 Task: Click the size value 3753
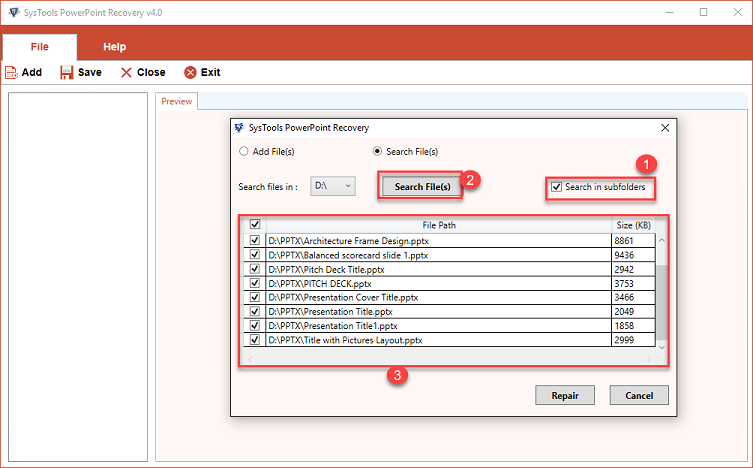point(624,283)
